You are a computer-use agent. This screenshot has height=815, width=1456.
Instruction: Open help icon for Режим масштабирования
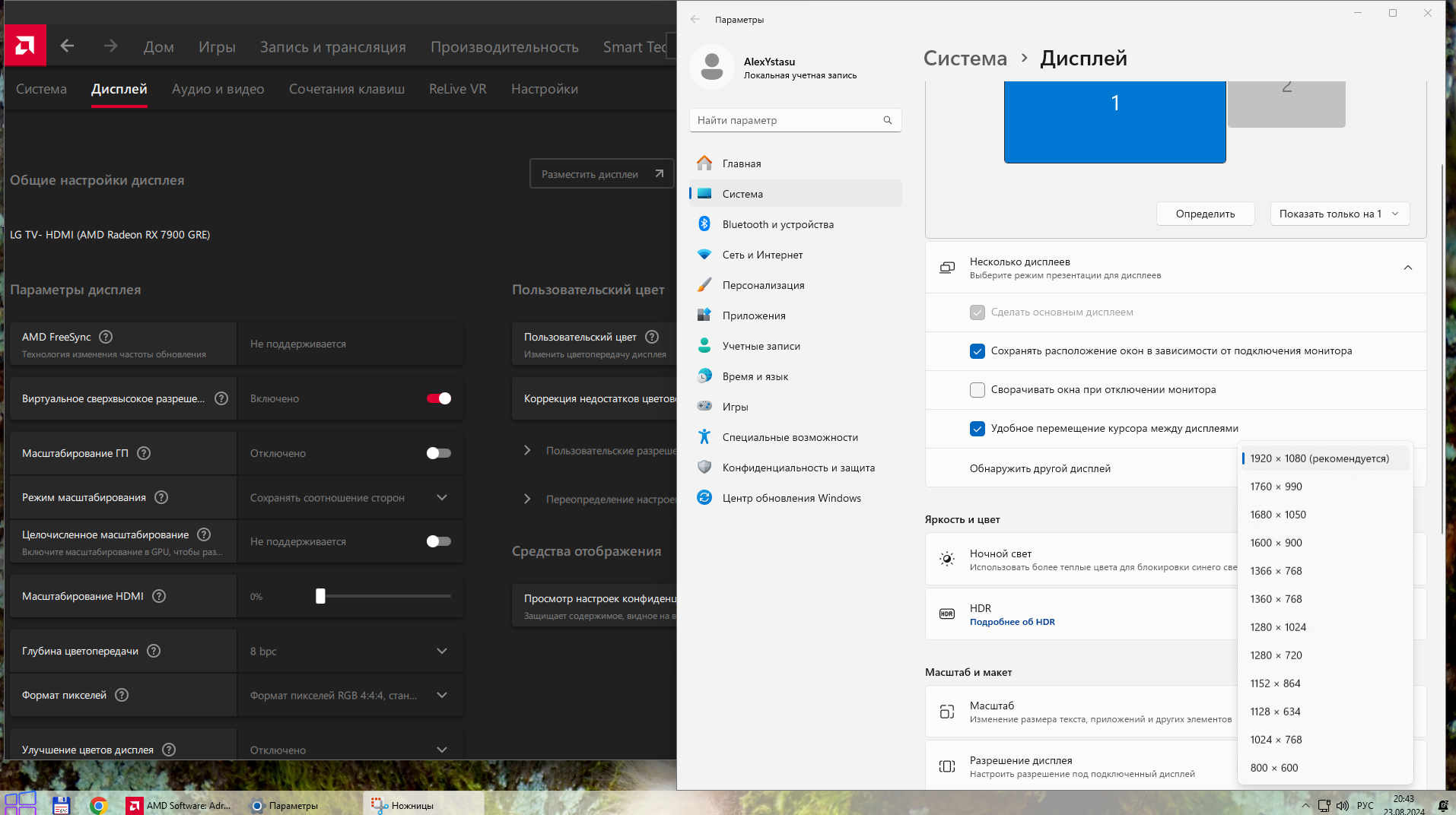[161, 497]
